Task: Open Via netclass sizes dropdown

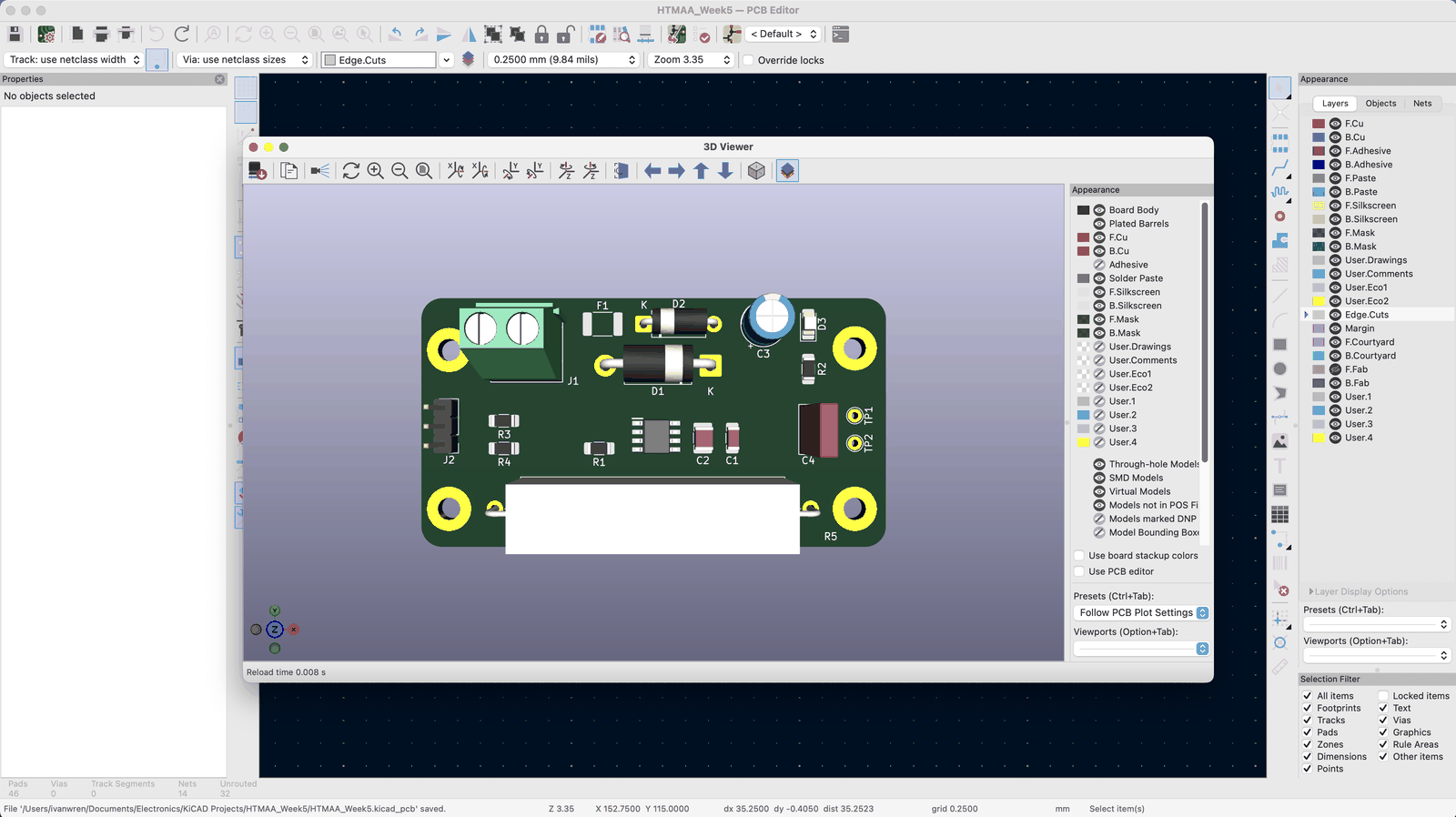Action: pyautogui.click(x=245, y=60)
